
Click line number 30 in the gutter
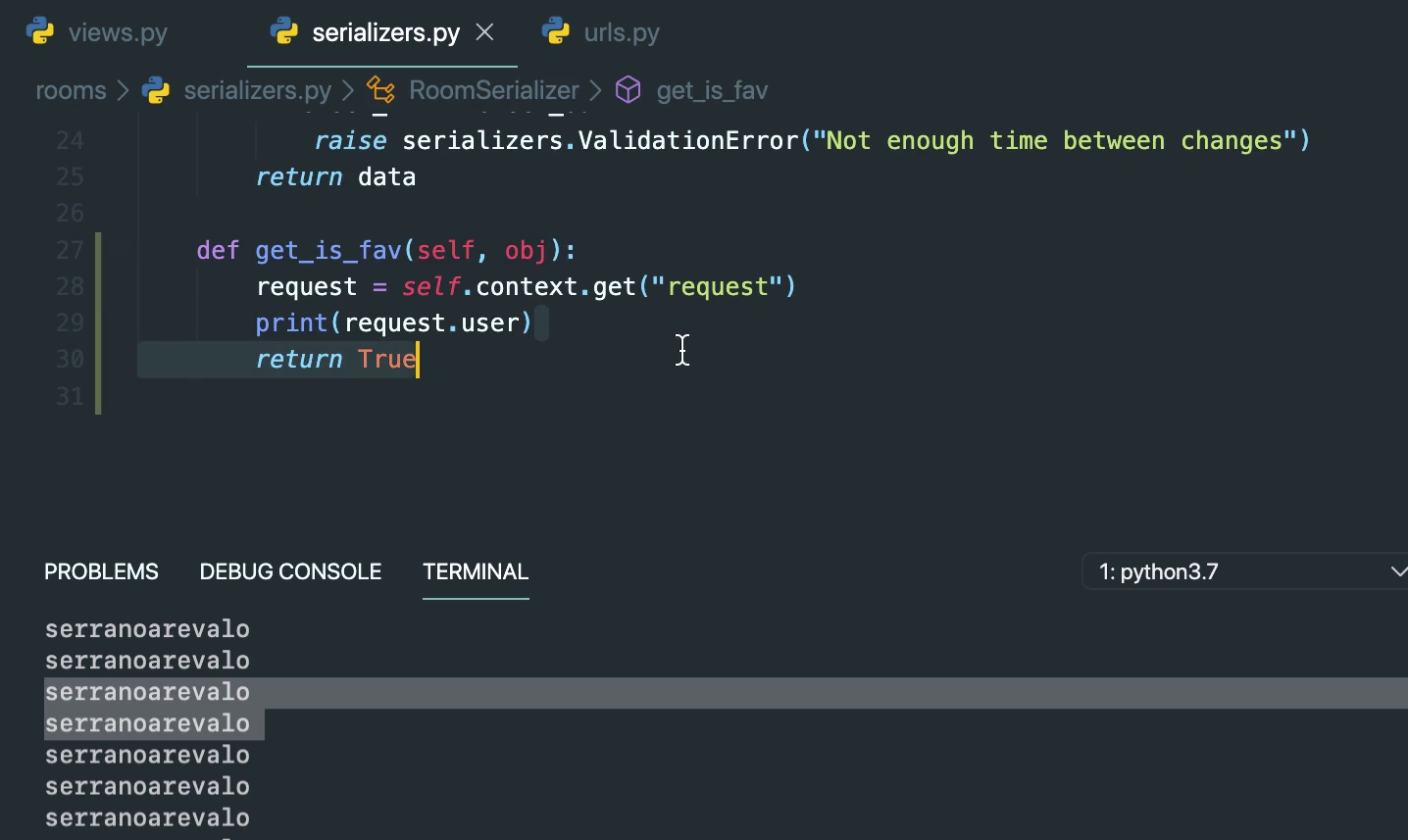[70, 359]
